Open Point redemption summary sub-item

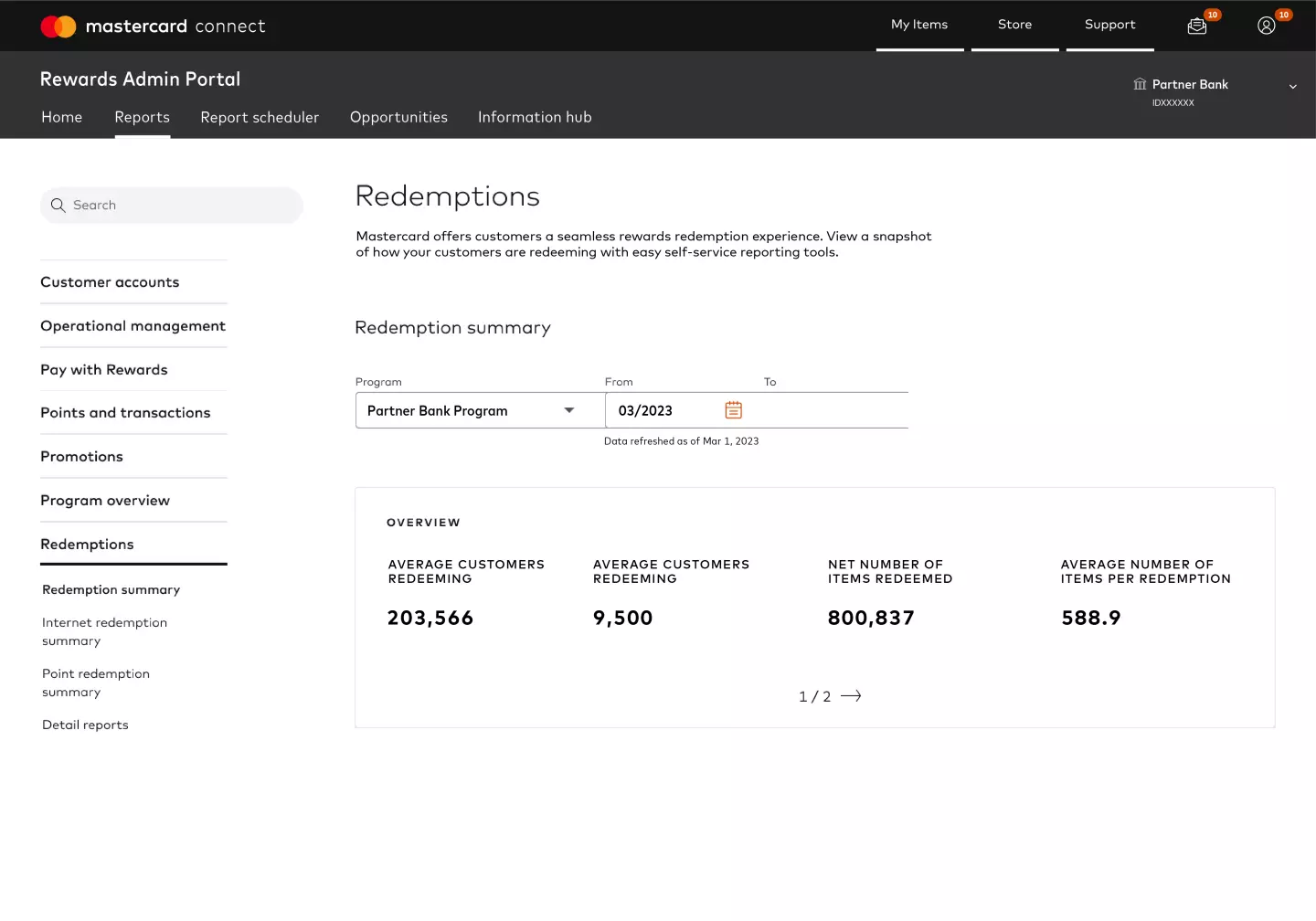(96, 683)
